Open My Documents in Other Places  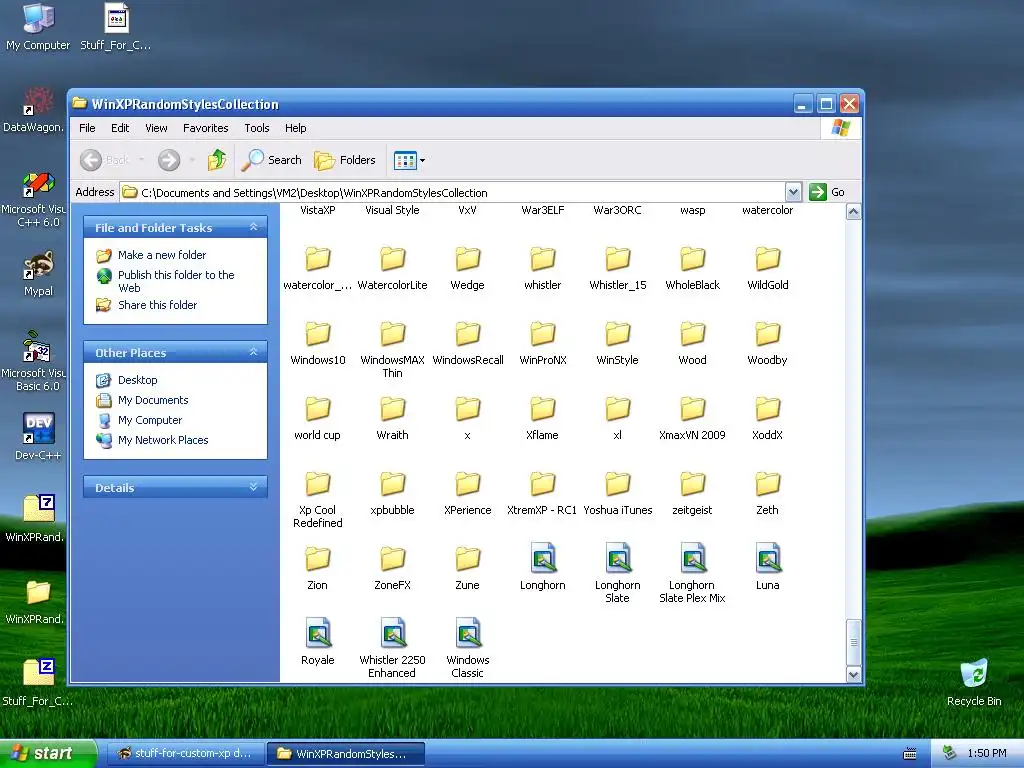153,400
